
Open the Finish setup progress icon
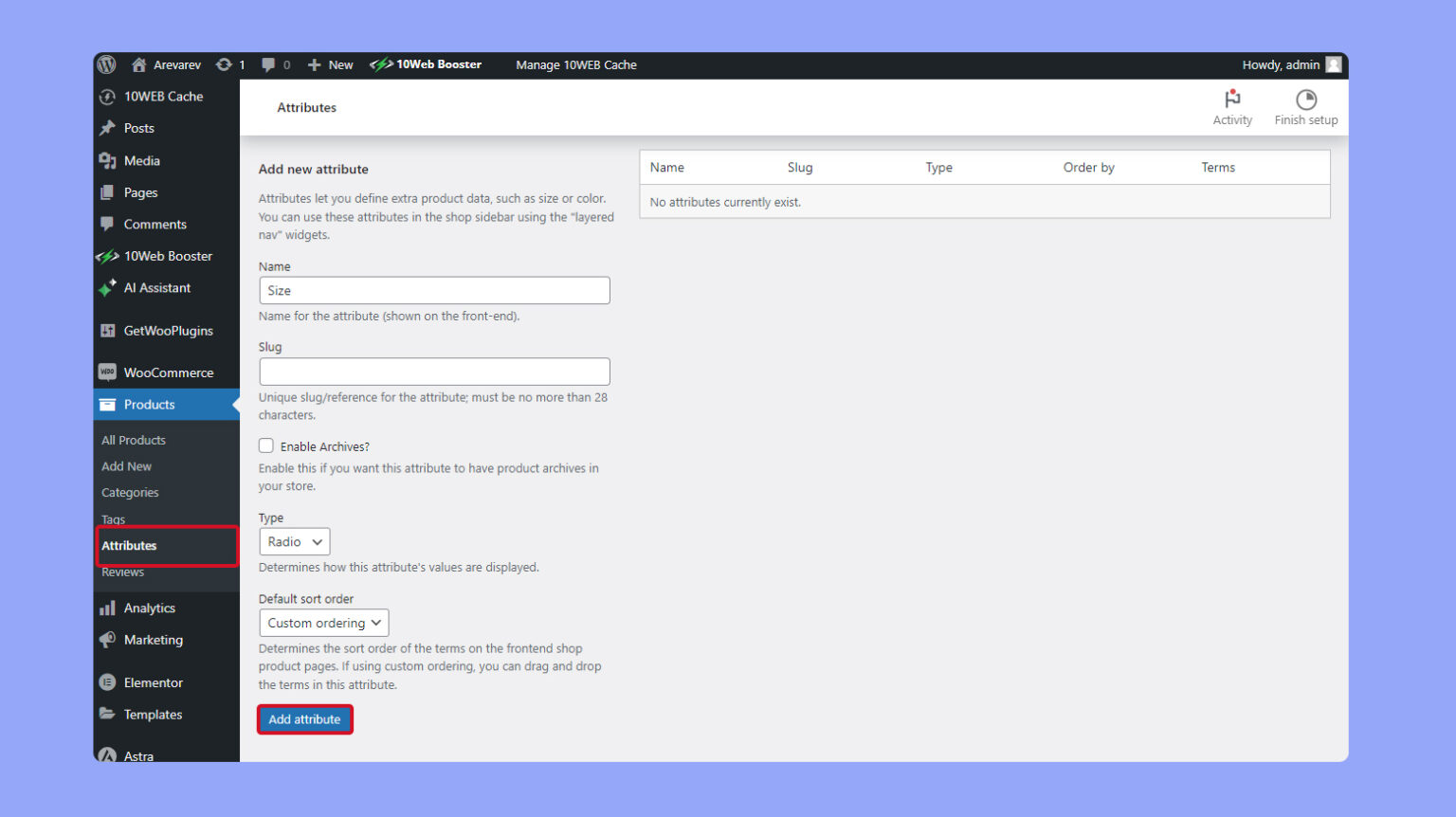(1306, 99)
